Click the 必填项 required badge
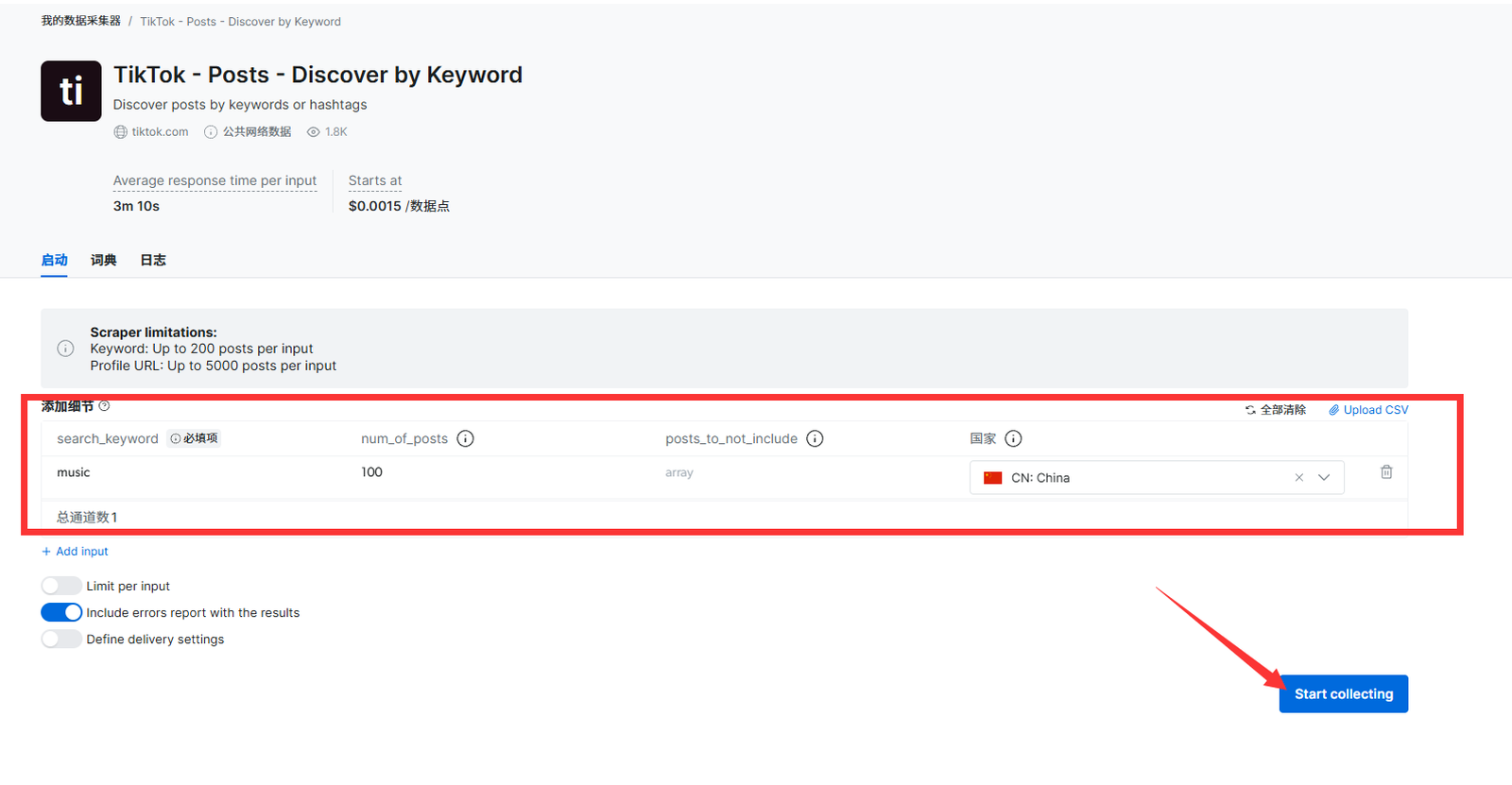The width and height of the screenshot is (1512, 785). click(194, 438)
